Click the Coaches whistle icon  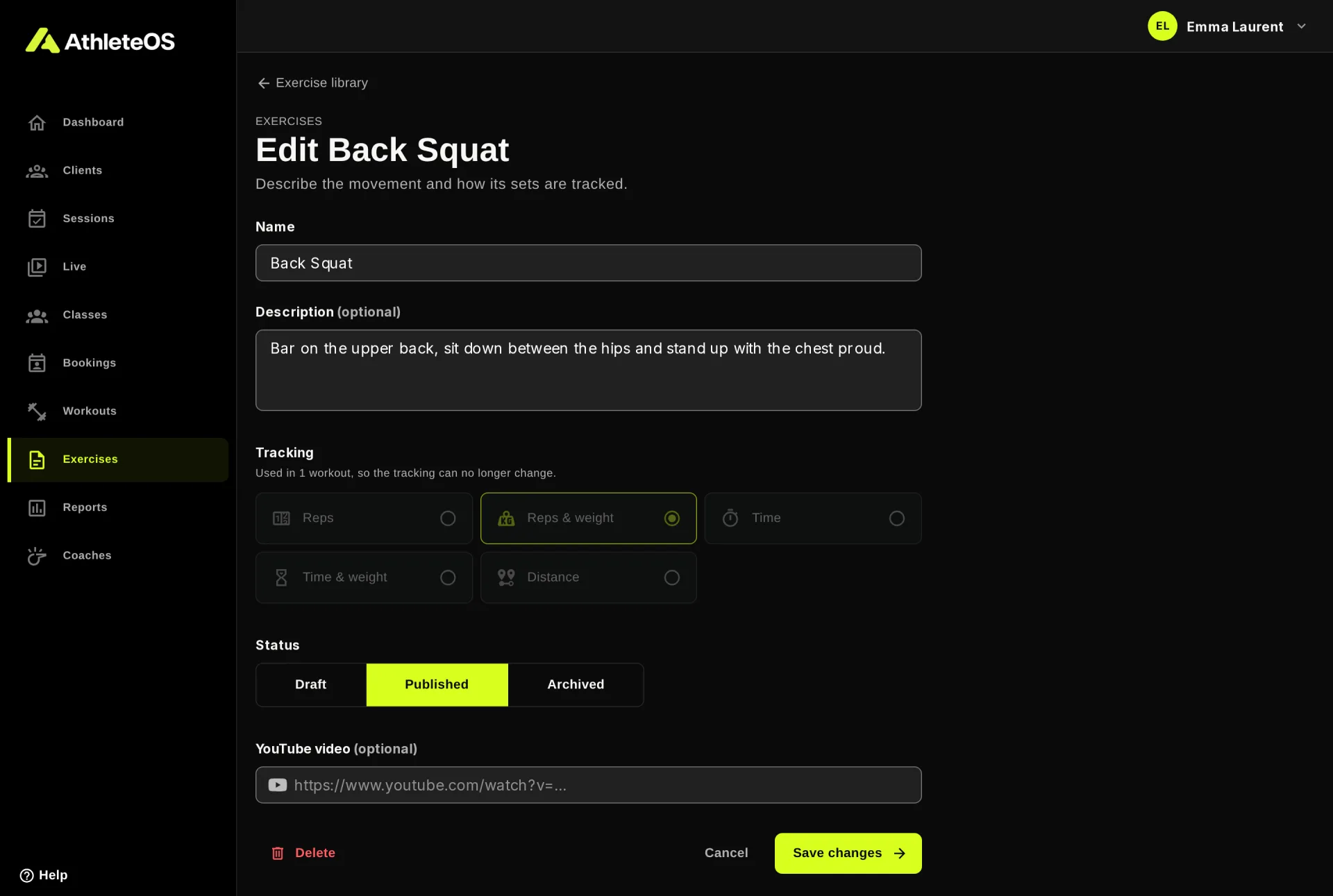point(37,556)
